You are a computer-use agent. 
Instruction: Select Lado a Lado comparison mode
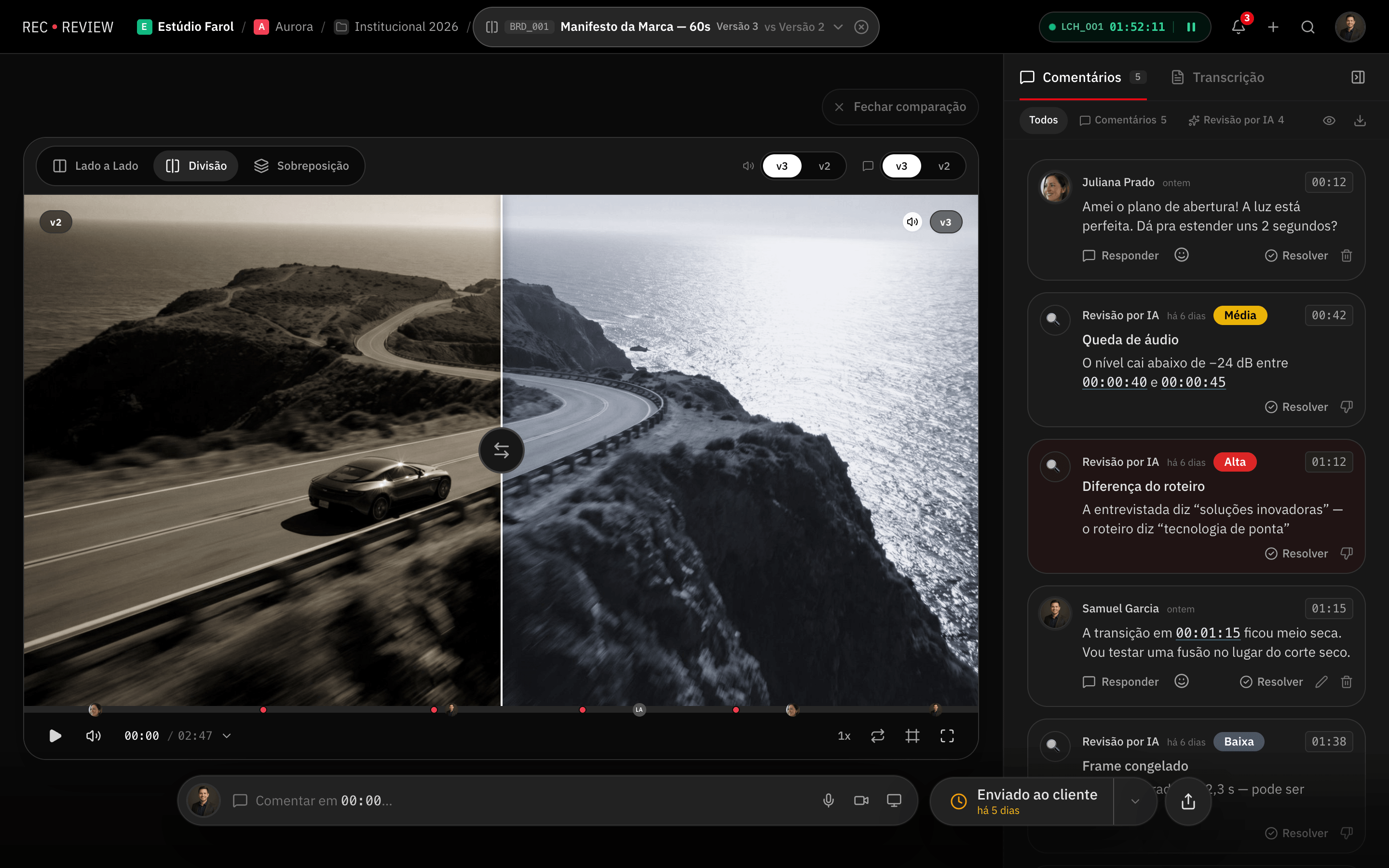(96, 166)
